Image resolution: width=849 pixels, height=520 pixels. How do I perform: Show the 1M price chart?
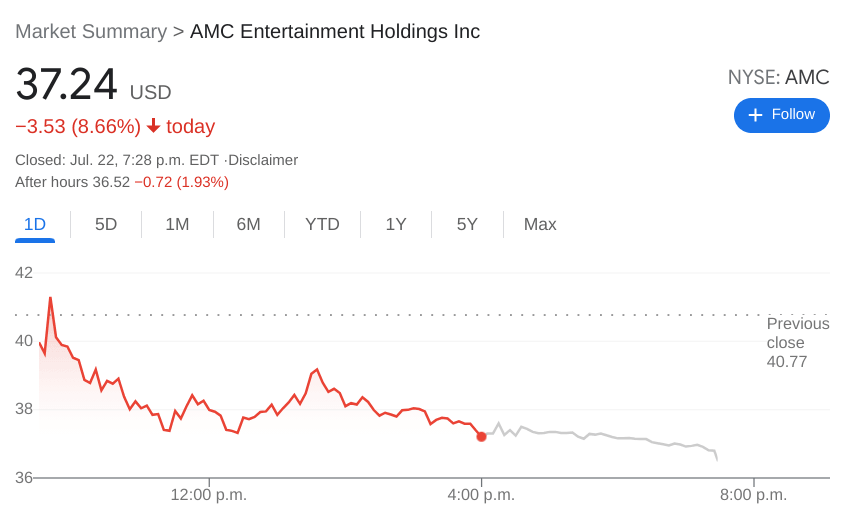[177, 224]
